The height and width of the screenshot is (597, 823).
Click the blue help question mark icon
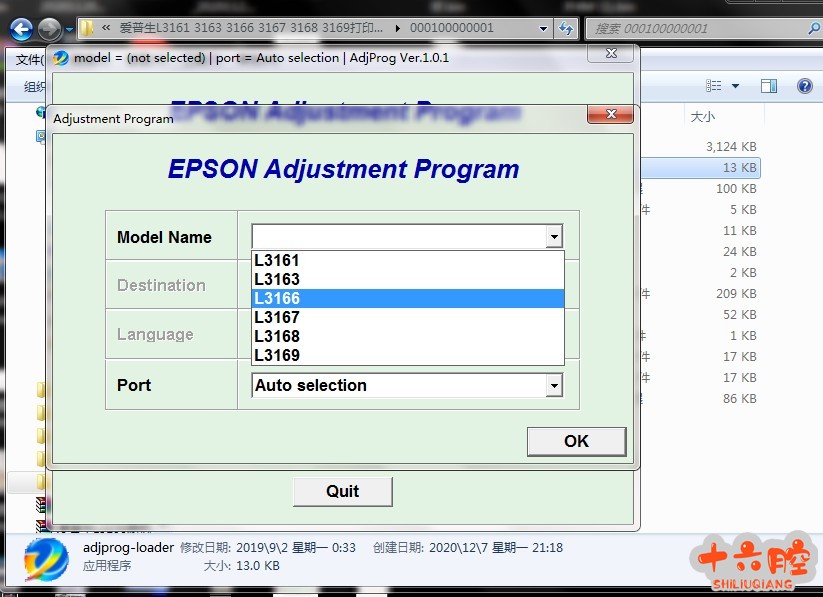tap(804, 87)
